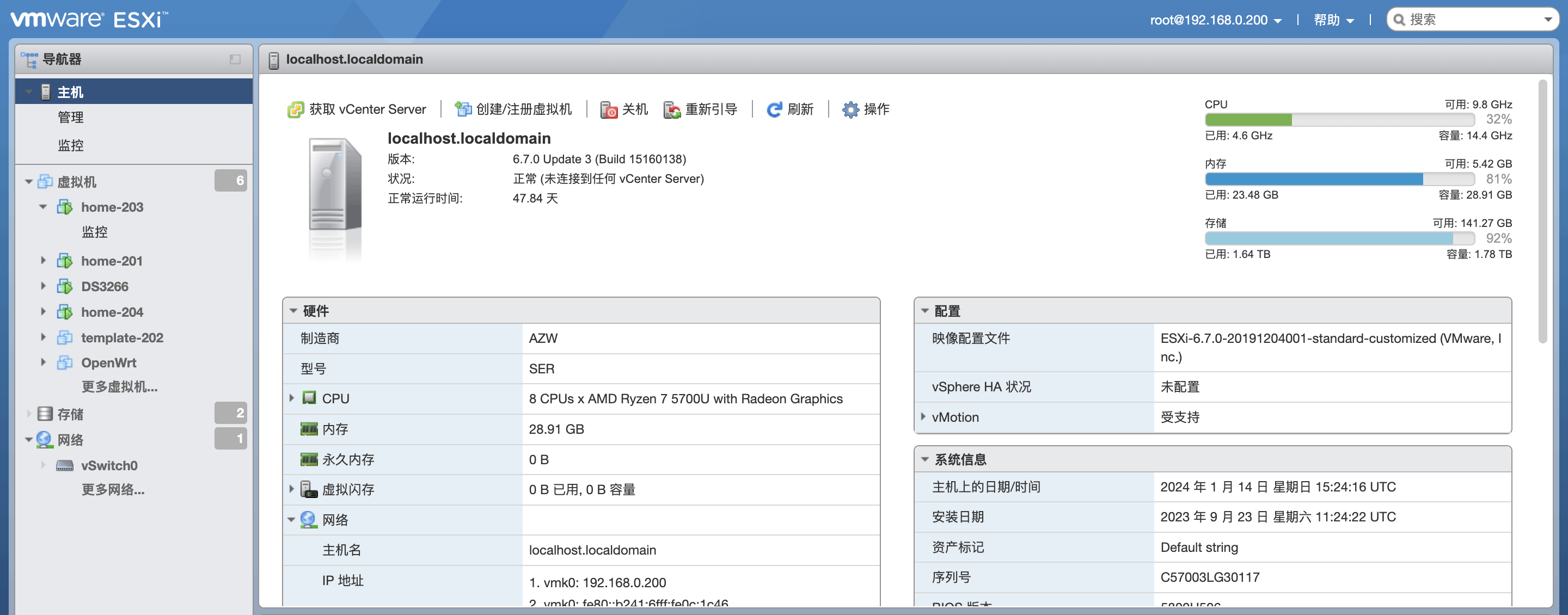Click the CPU chip icon in hardware panel
Viewport: 1568px width, 615px height.
coord(309,398)
